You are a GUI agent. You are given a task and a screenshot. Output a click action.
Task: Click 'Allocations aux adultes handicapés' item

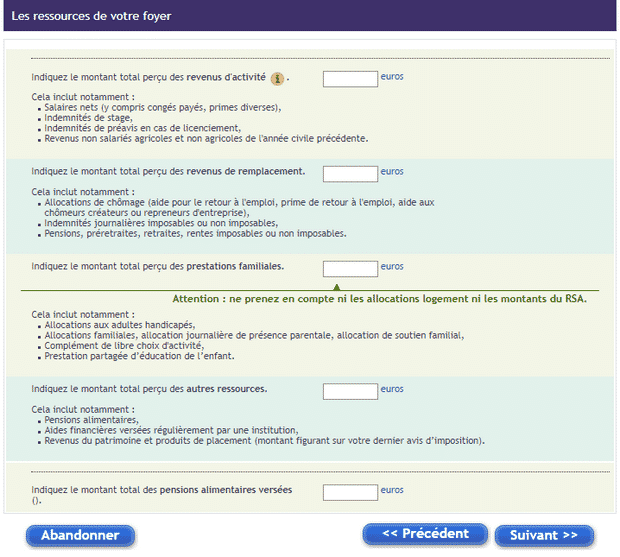(120, 325)
